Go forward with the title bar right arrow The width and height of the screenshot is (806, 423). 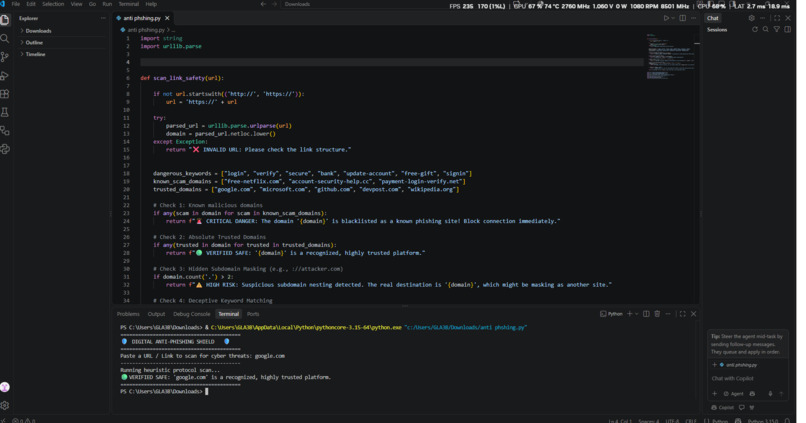[274, 4]
